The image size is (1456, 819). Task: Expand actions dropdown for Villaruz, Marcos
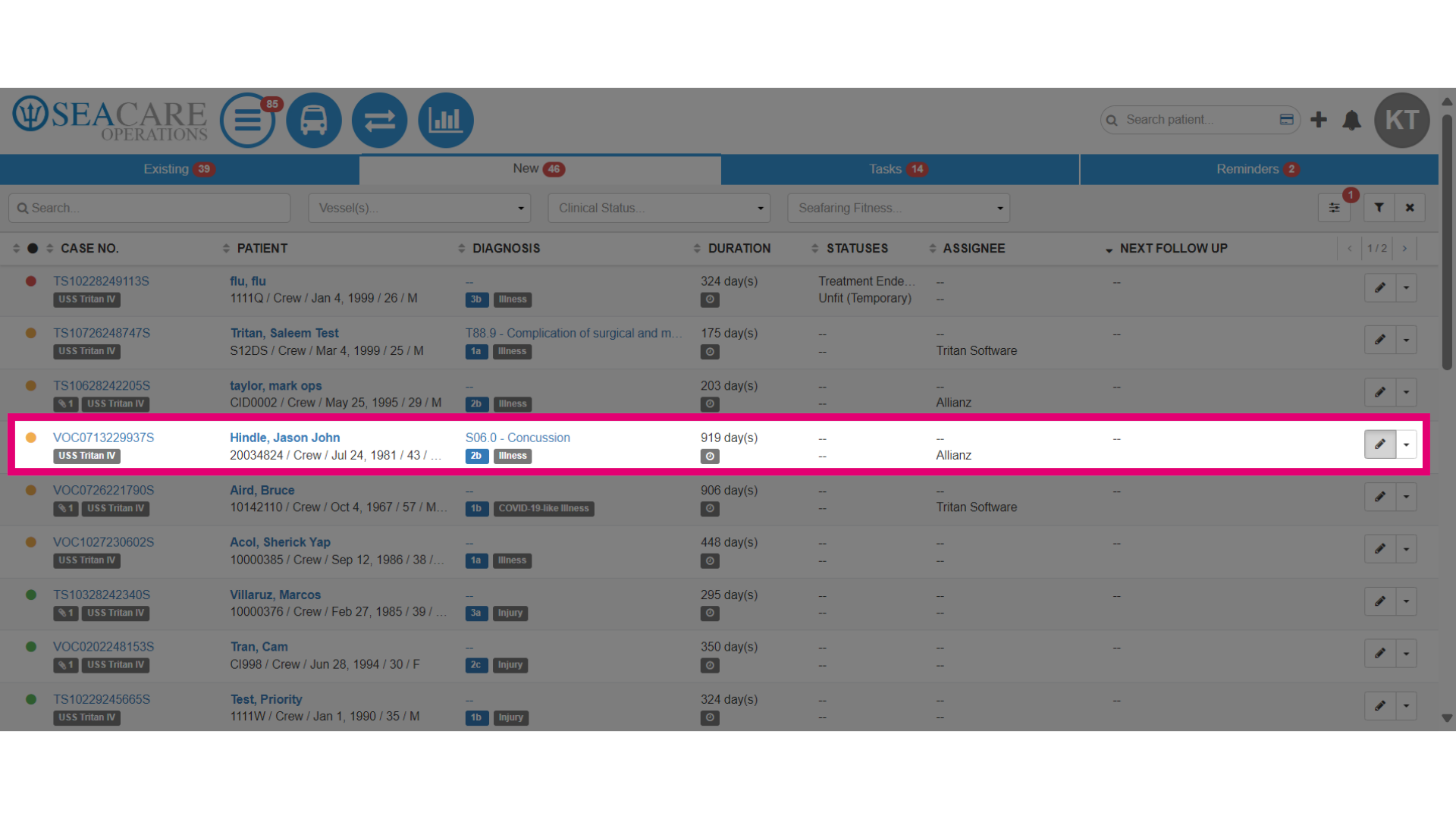1407,601
